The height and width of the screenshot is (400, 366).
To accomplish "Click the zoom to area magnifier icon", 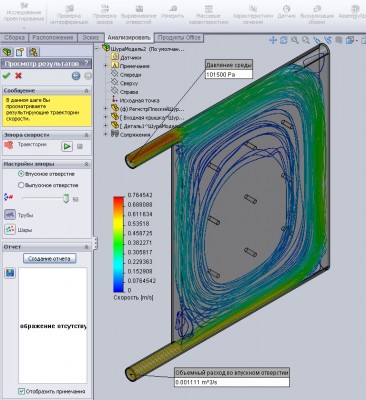I will [x=305, y=40].
